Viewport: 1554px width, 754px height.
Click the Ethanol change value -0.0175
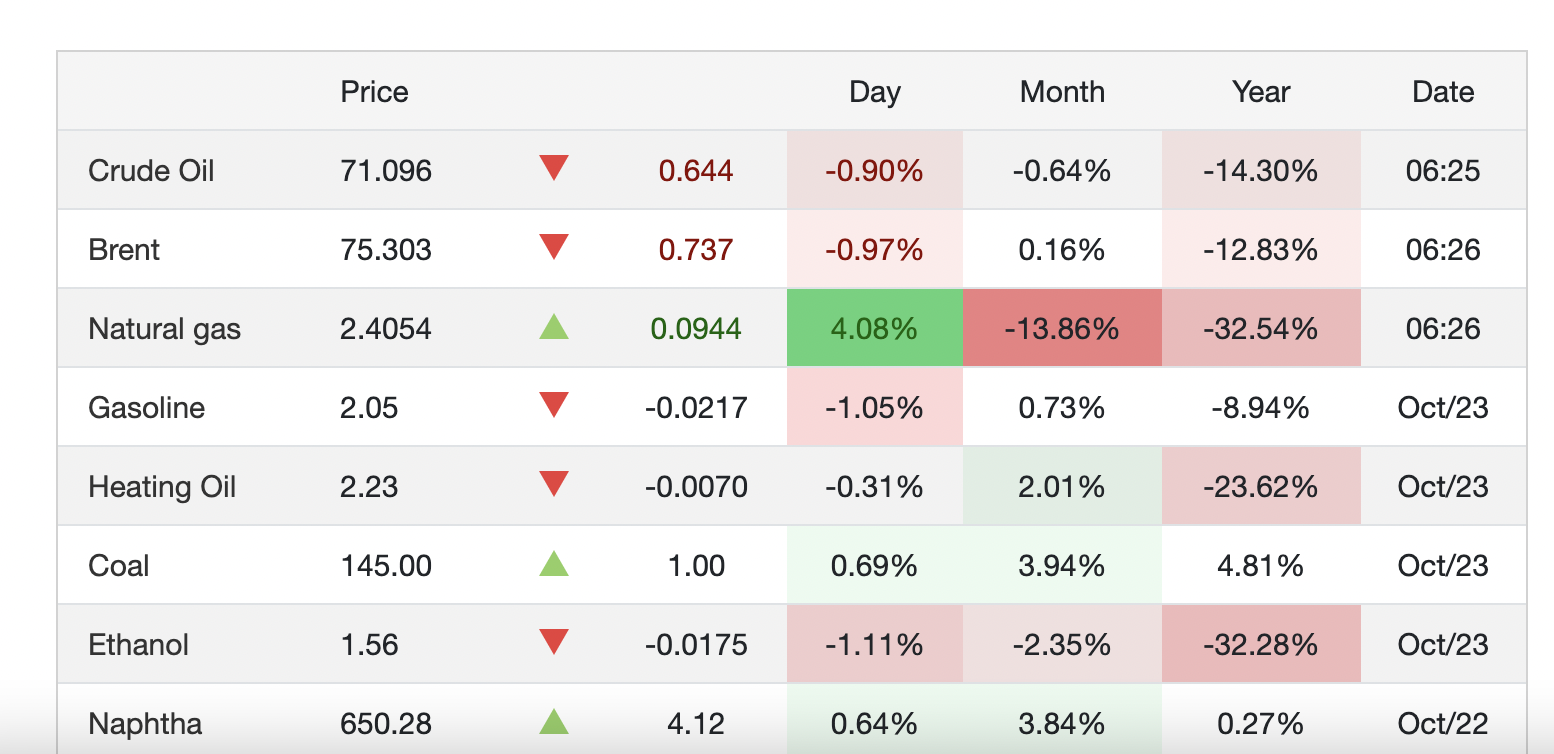click(696, 645)
